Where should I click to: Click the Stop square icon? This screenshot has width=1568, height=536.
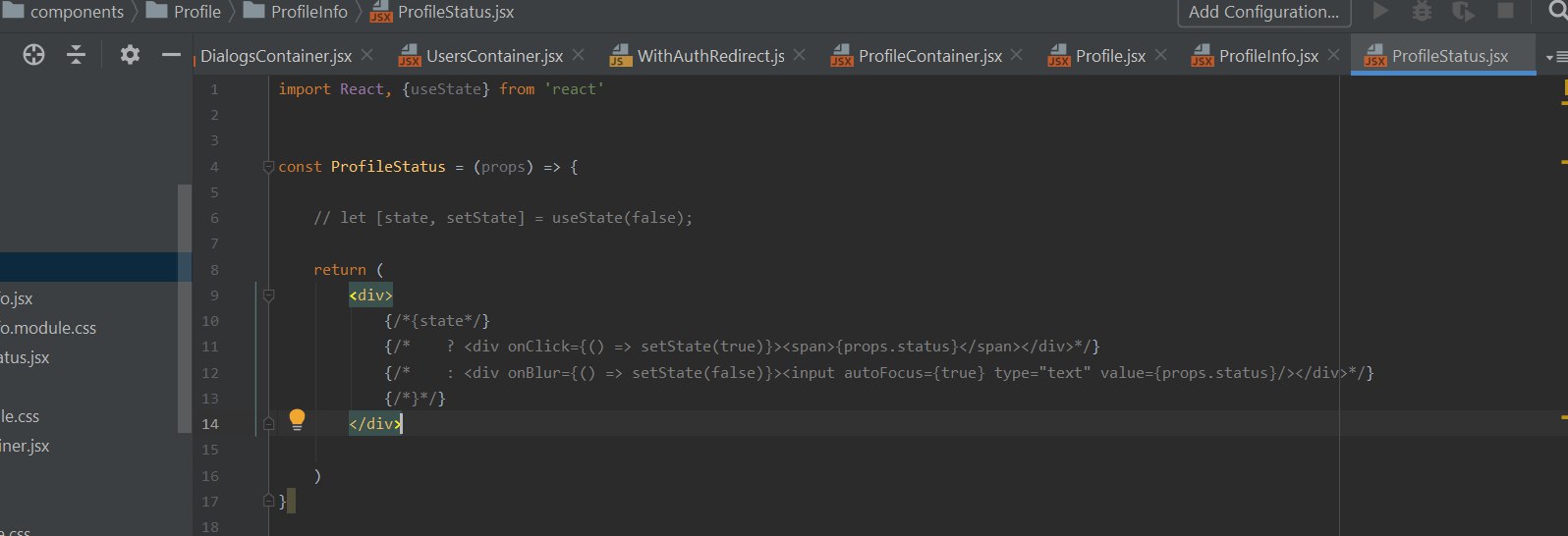click(1504, 11)
